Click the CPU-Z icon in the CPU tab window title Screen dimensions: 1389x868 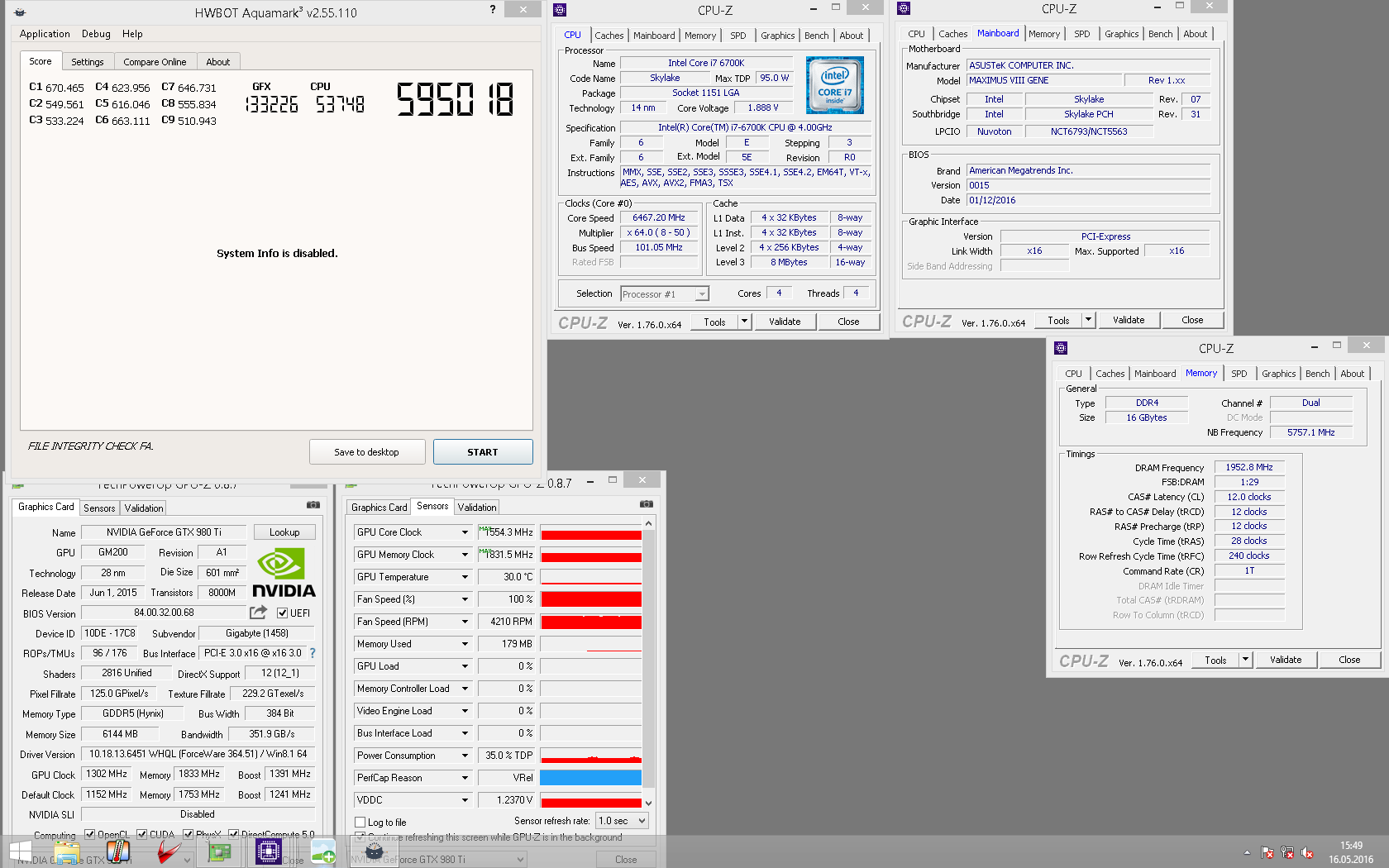[x=560, y=10]
